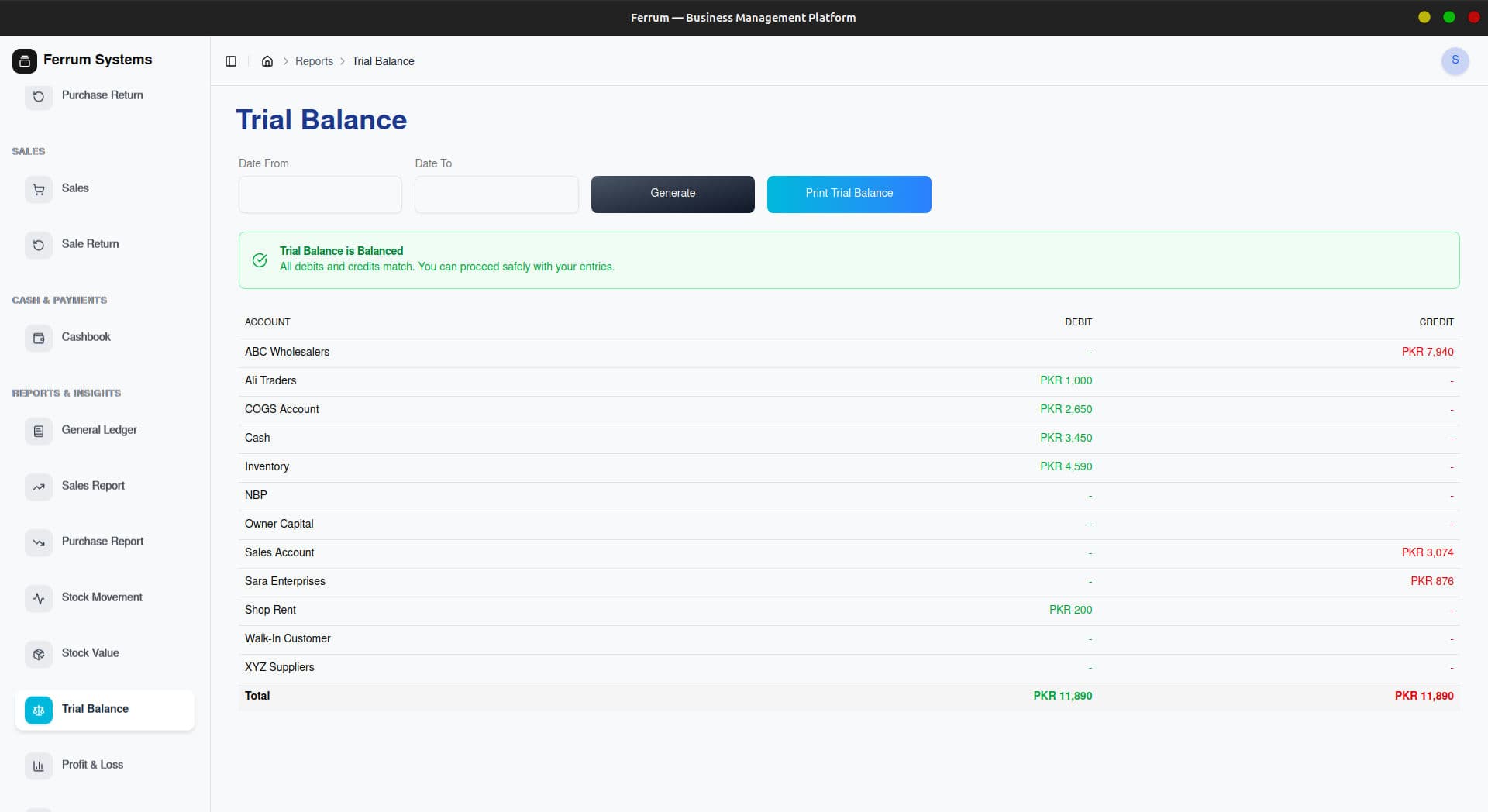
Task: Click Cash debit PKR 3,450
Action: 1066,438
